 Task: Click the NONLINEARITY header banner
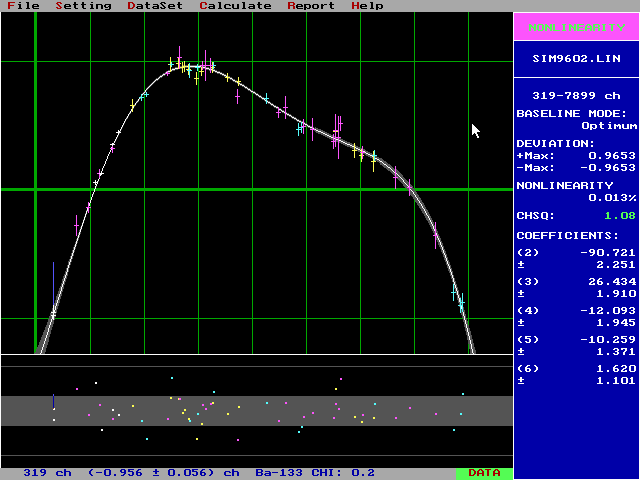click(x=576, y=27)
